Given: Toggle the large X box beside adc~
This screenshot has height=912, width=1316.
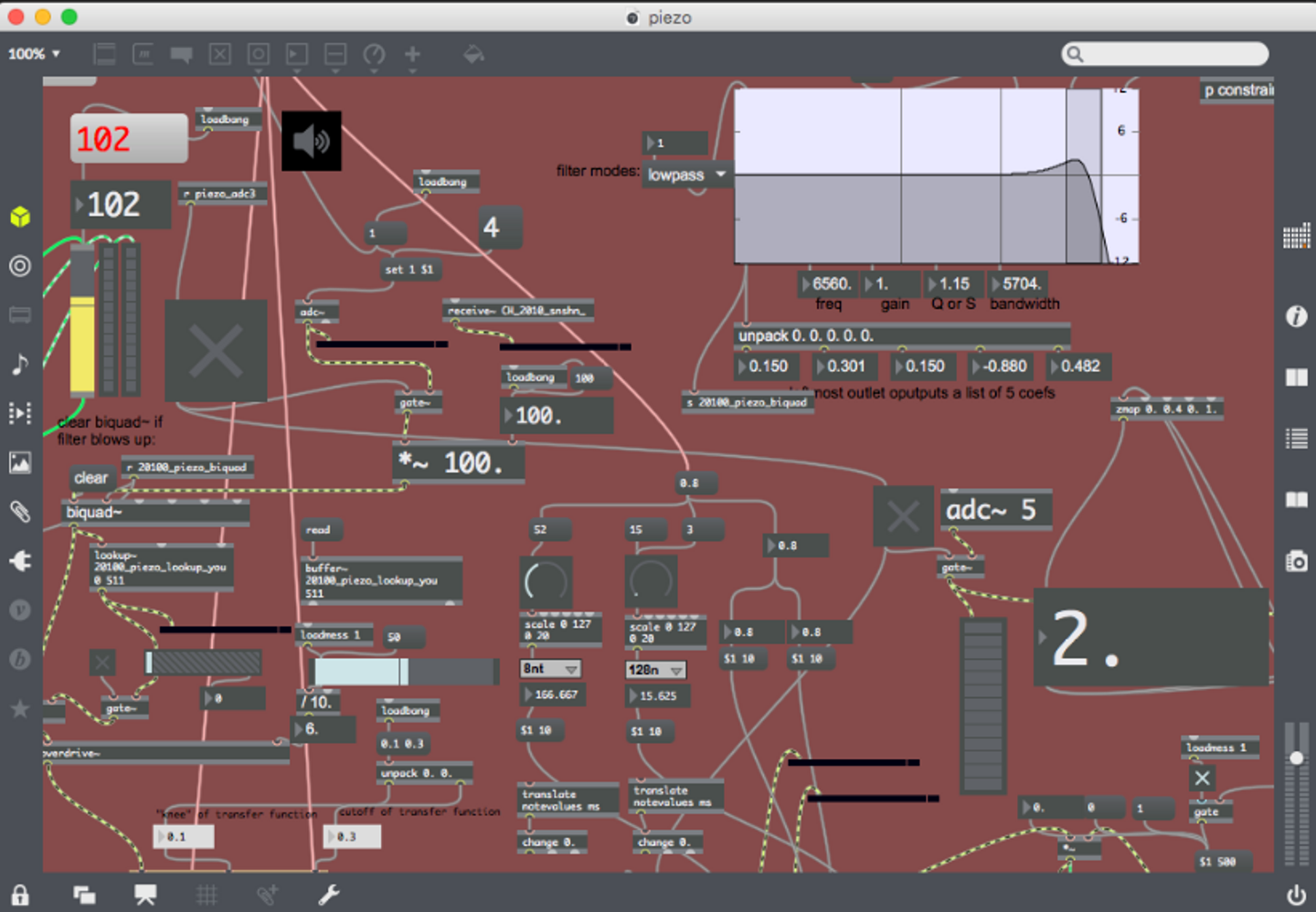Looking at the screenshot, I should click(216, 351).
